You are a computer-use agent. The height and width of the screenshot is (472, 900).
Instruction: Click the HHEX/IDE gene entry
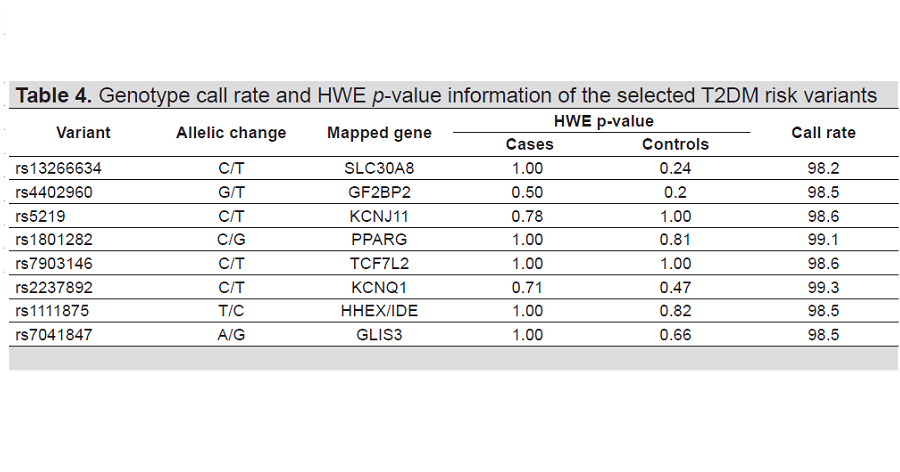click(379, 312)
